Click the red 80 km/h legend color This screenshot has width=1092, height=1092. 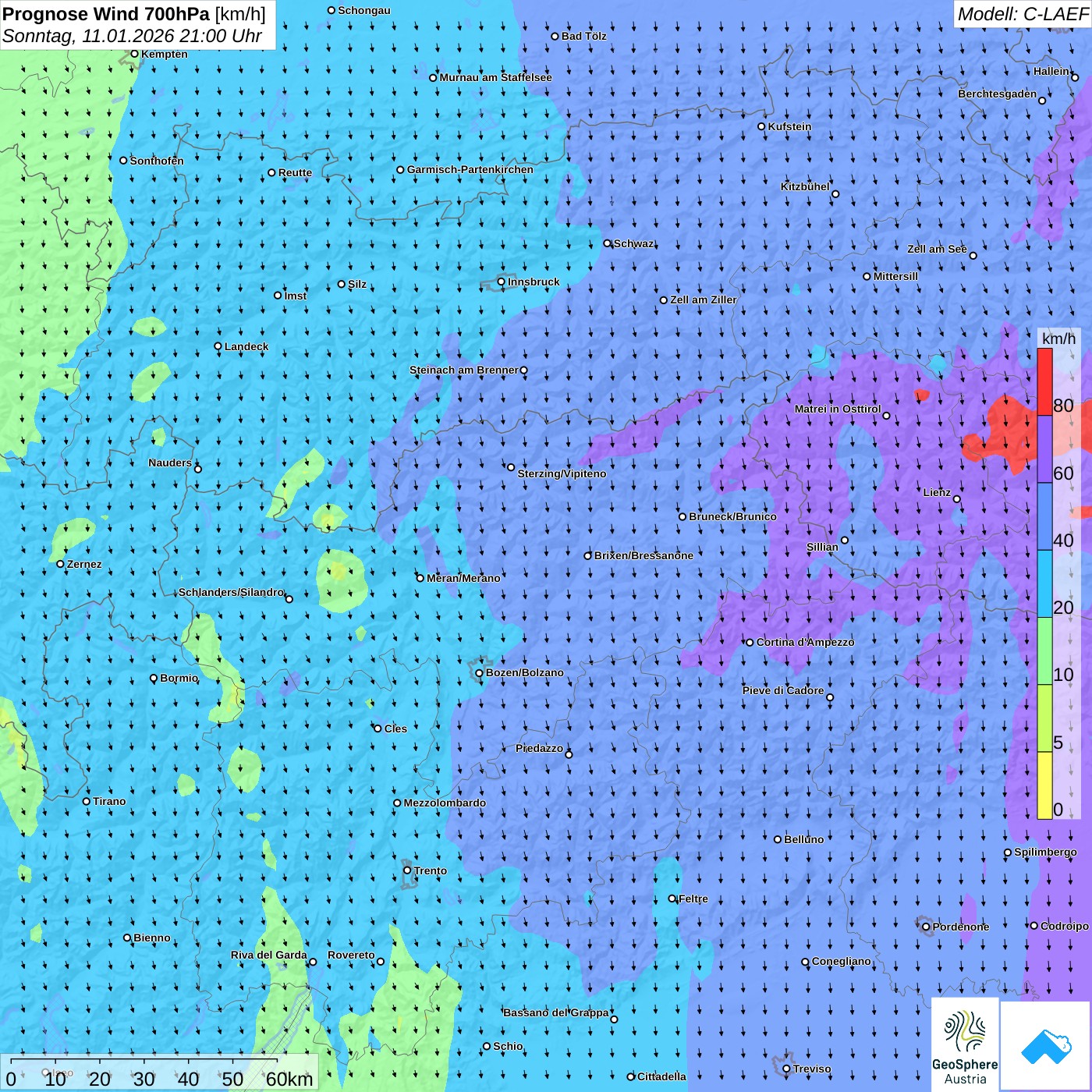[x=1044, y=382]
